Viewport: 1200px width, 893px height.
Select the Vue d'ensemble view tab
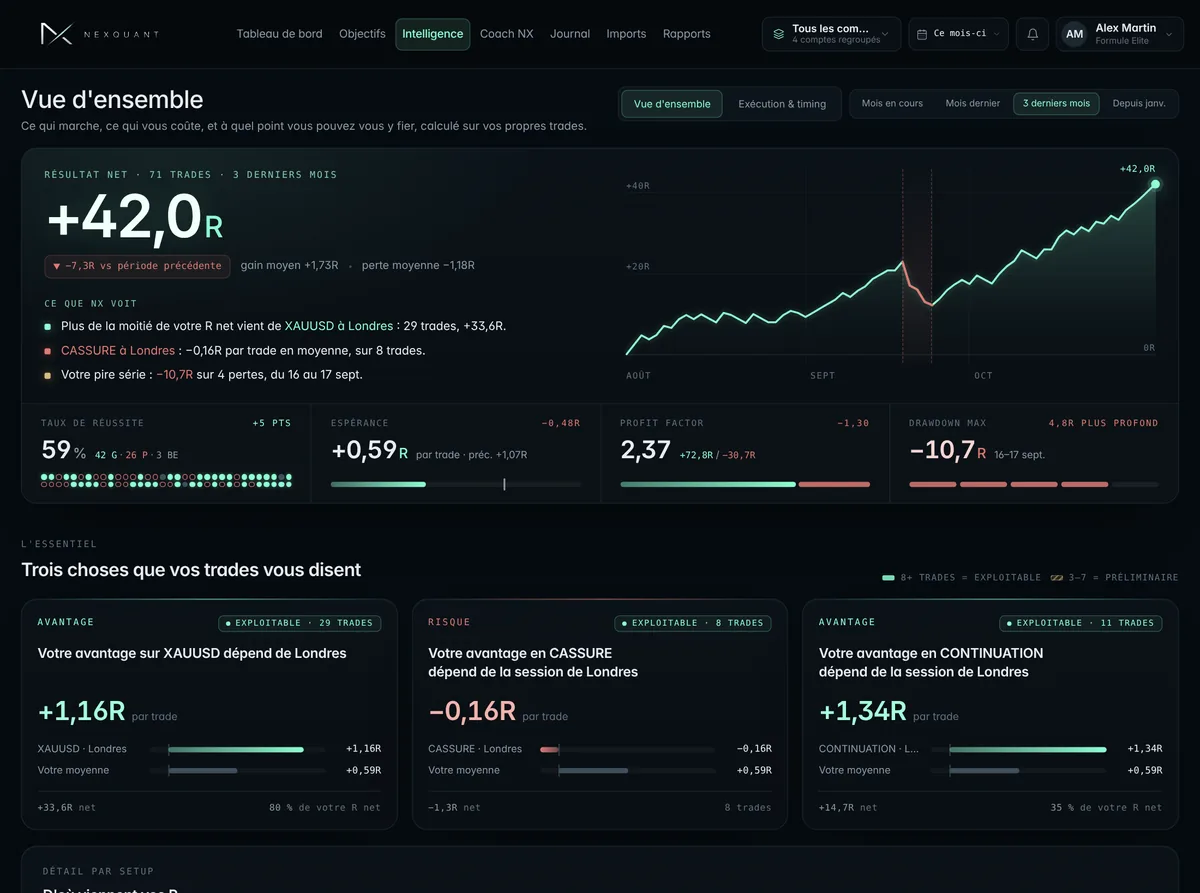(672, 104)
